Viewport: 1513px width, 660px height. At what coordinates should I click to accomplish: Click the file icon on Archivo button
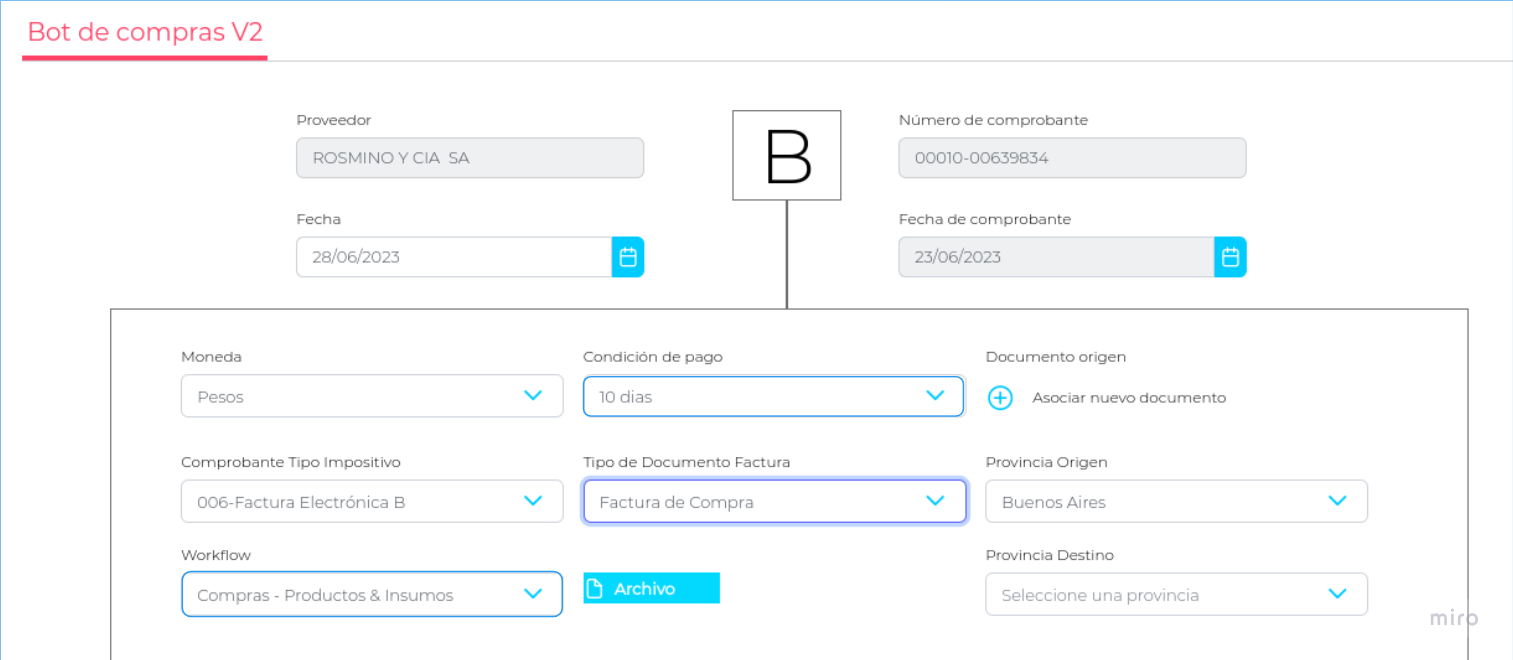[x=595, y=589]
